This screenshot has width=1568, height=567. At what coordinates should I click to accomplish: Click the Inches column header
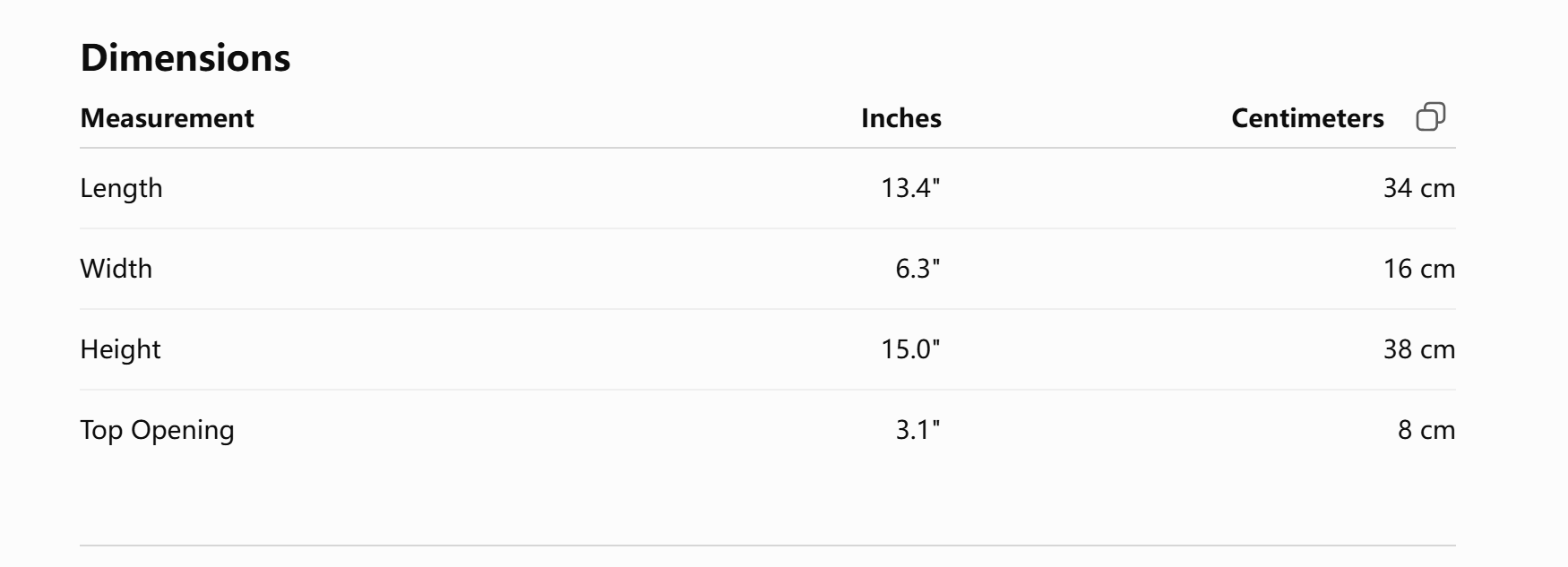(x=901, y=118)
